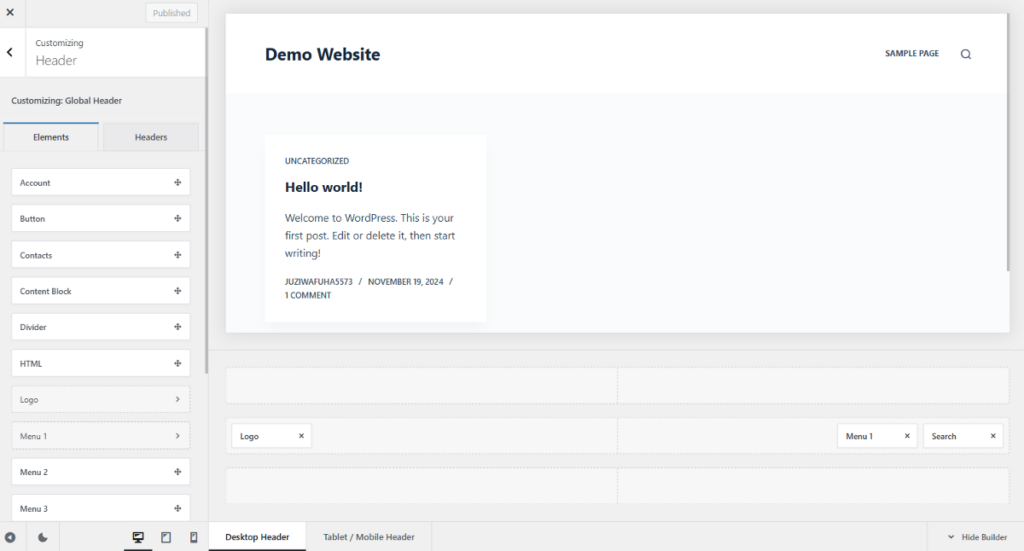Image resolution: width=1024 pixels, height=551 pixels.
Task: Select the Button element label
Action: pos(32,219)
